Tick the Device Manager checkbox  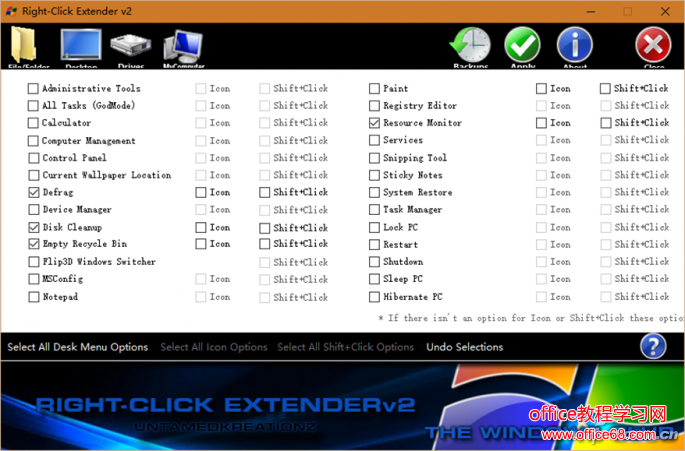point(34,210)
